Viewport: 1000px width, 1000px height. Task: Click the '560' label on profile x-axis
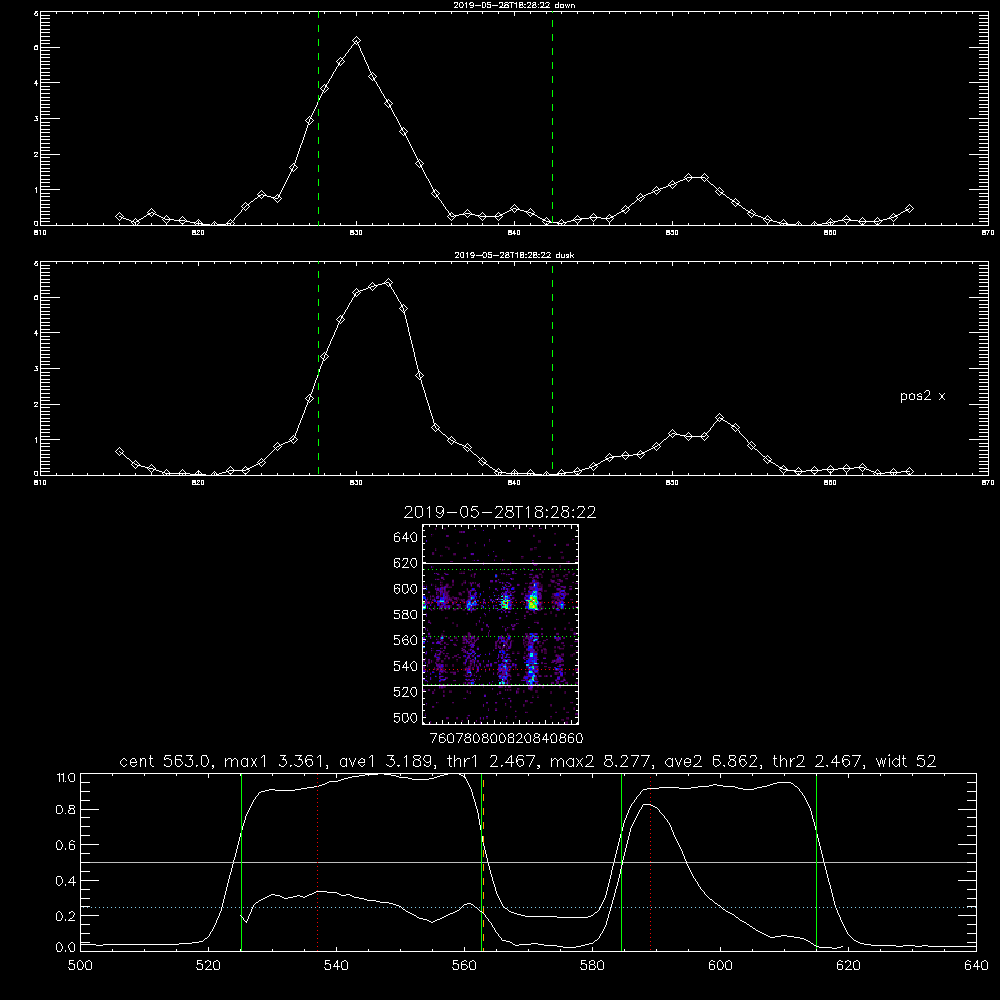tap(464, 966)
